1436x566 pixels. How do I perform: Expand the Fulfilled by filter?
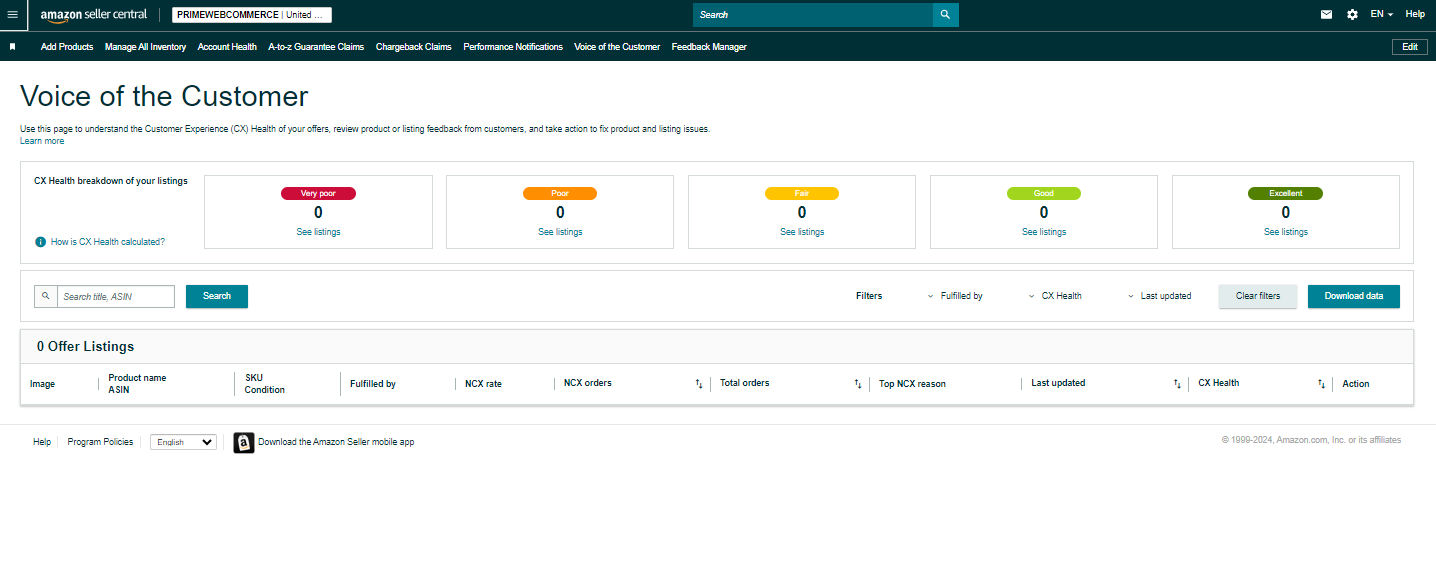pyautogui.click(x=955, y=296)
